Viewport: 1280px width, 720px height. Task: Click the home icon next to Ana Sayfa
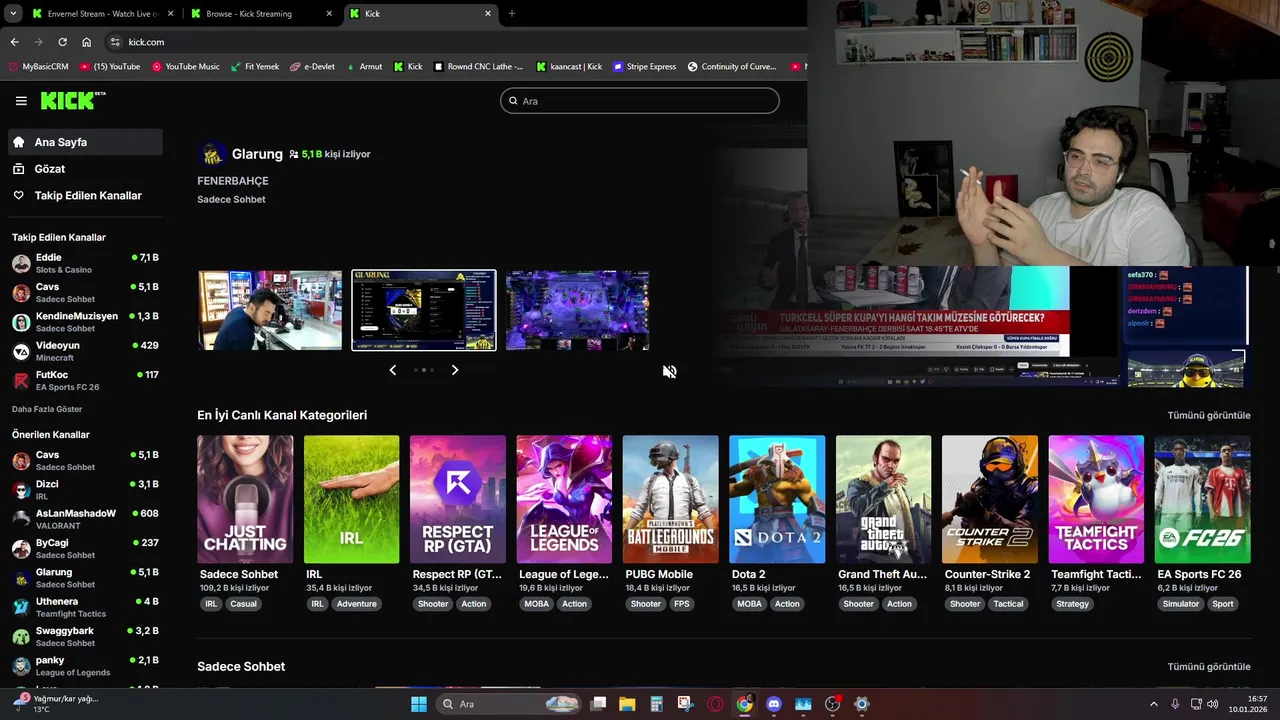coord(19,142)
